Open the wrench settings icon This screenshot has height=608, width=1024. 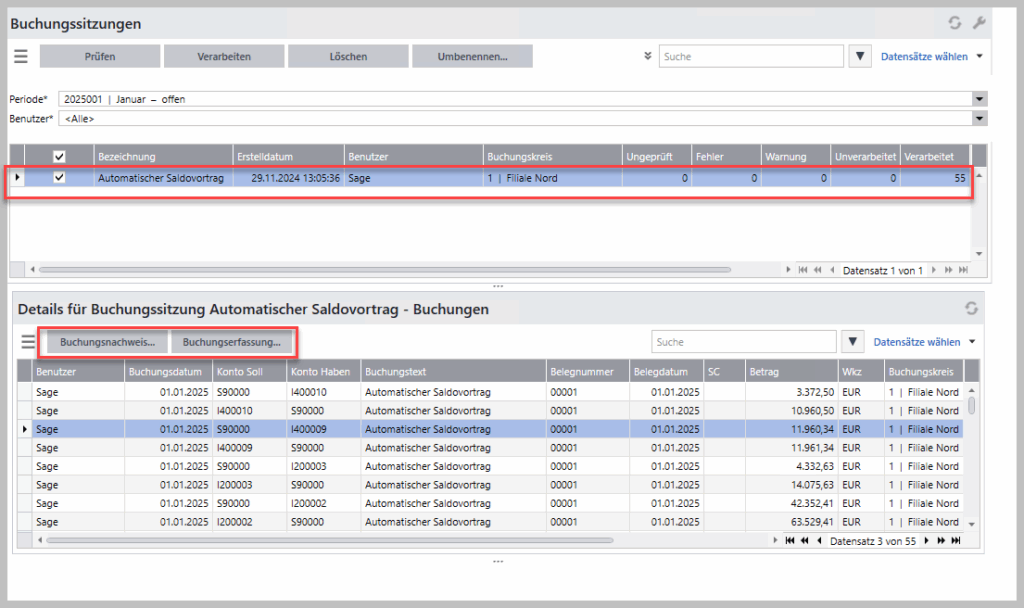pyautogui.click(x=978, y=23)
